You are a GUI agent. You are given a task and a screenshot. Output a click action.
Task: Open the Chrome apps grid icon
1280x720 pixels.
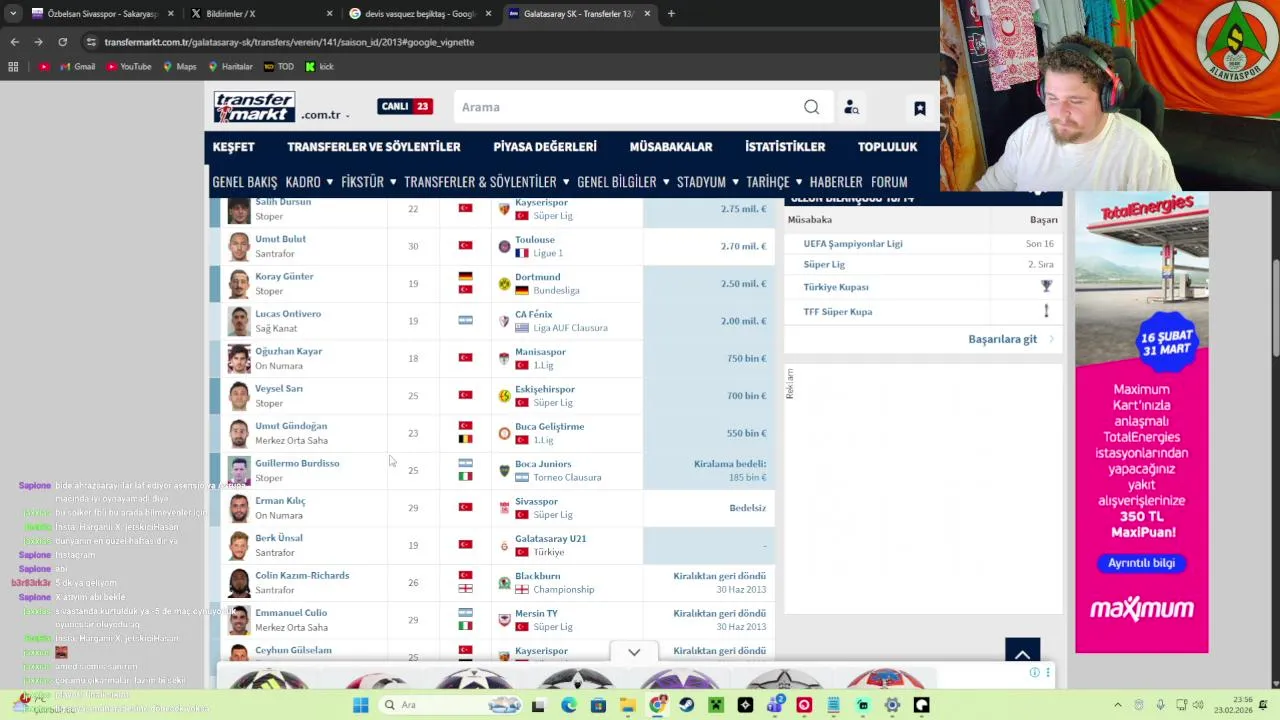[x=13, y=67]
